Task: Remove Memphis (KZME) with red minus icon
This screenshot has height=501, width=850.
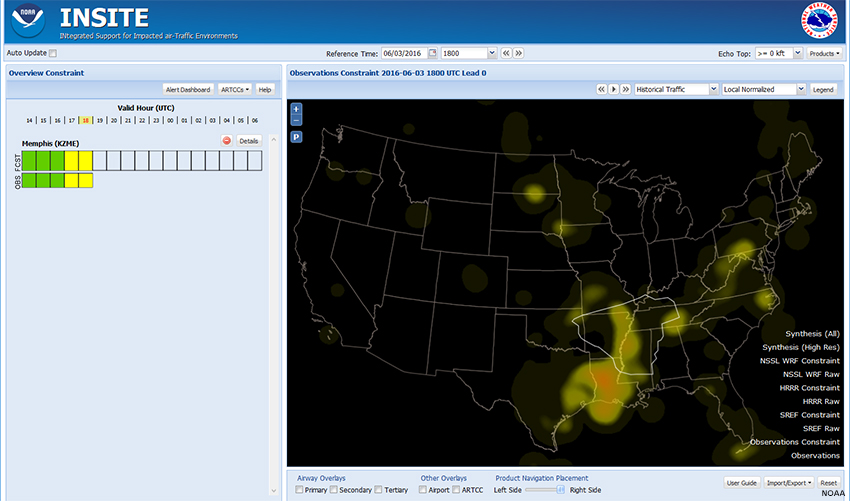Action: click(227, 141)
